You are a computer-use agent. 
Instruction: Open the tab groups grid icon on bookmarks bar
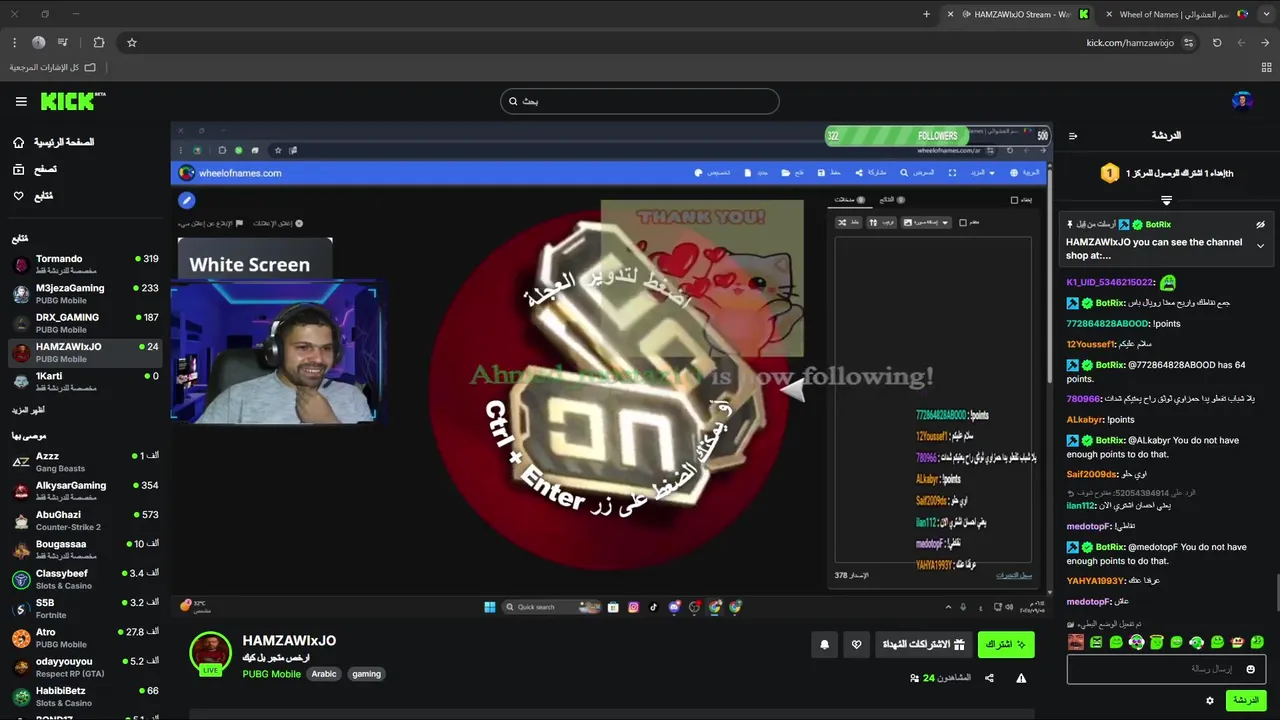point(1269,67)
